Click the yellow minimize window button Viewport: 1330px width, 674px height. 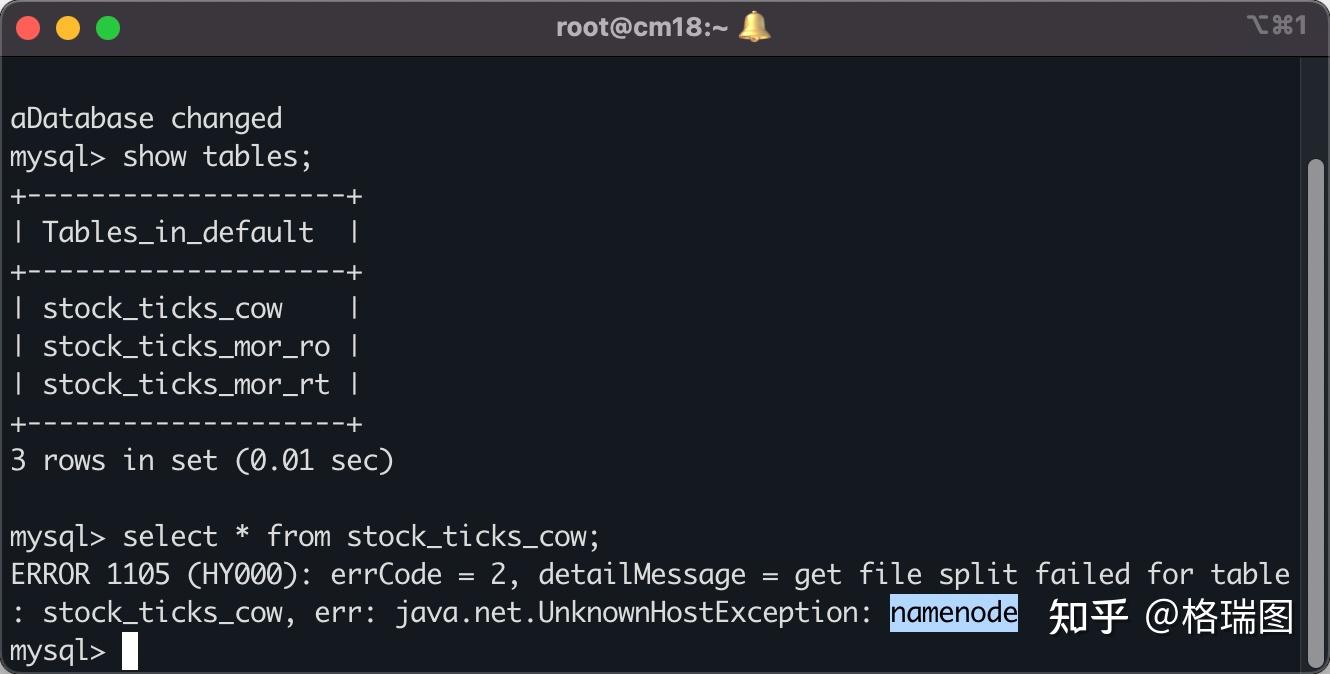tap(68, 28)
